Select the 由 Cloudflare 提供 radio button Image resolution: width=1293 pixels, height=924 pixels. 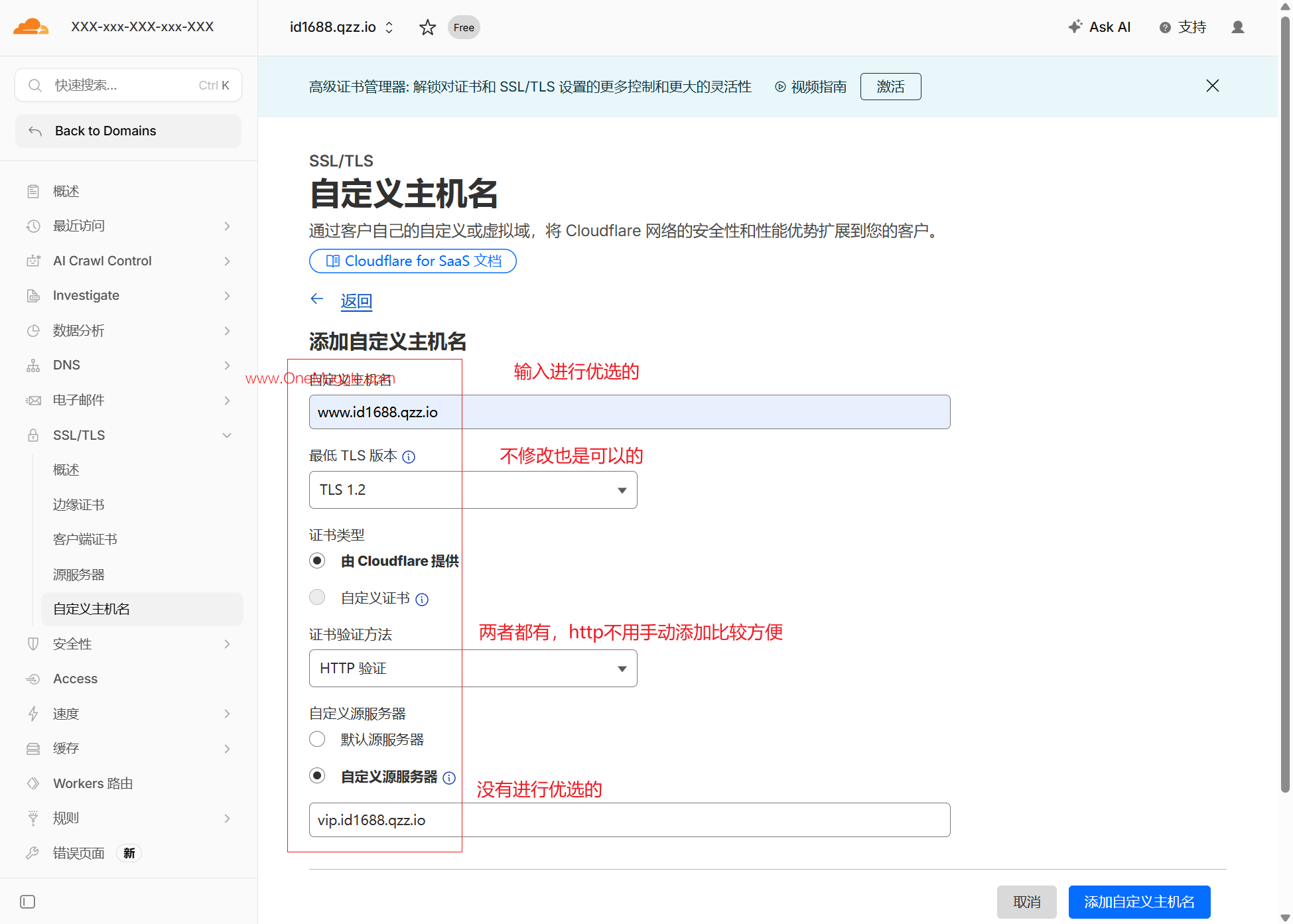(317, 561)
